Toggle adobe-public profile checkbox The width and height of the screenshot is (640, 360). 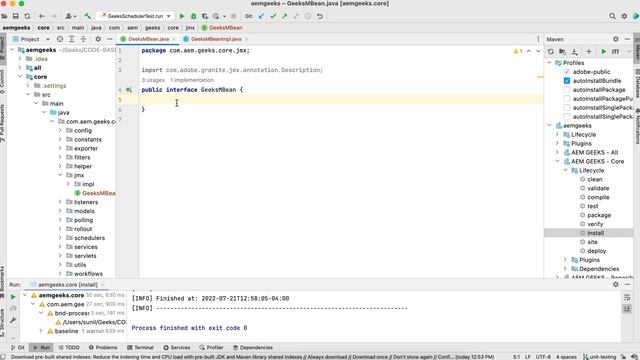click(x=567, y=71)
